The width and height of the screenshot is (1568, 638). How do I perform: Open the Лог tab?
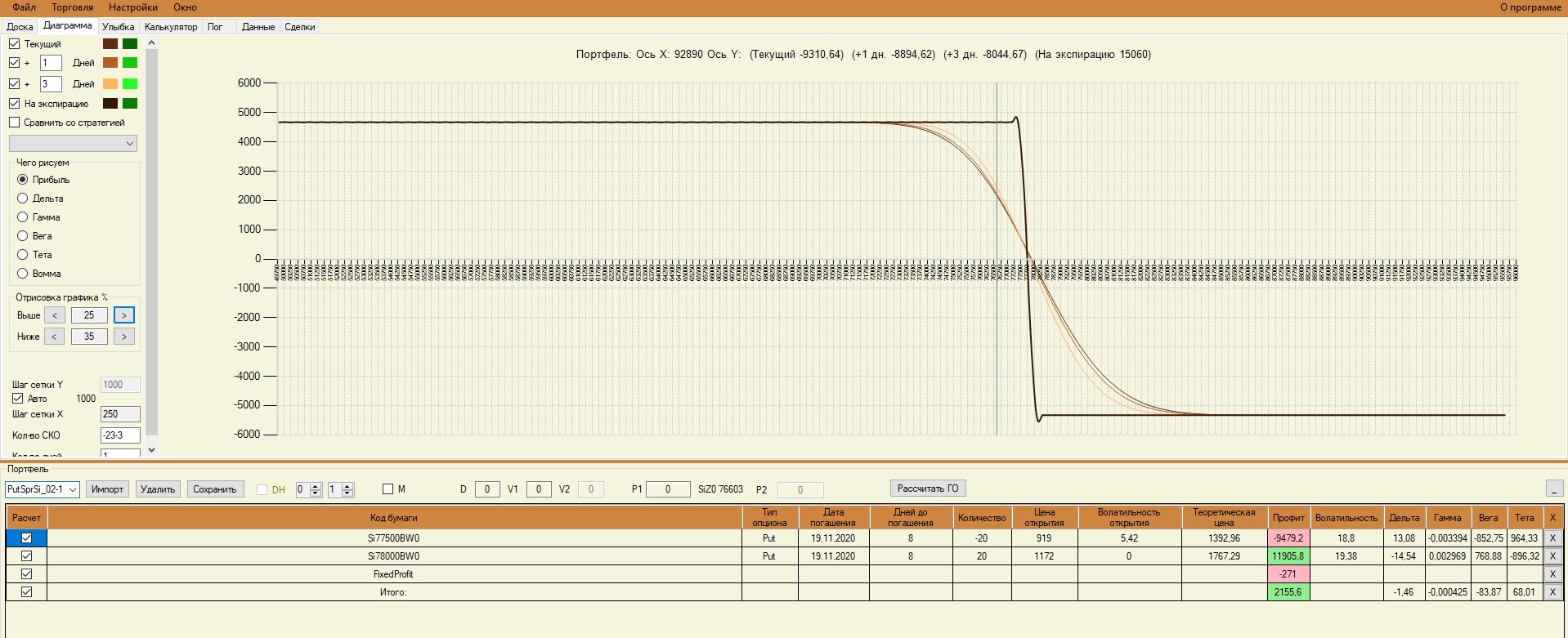[x=215, y=27]
